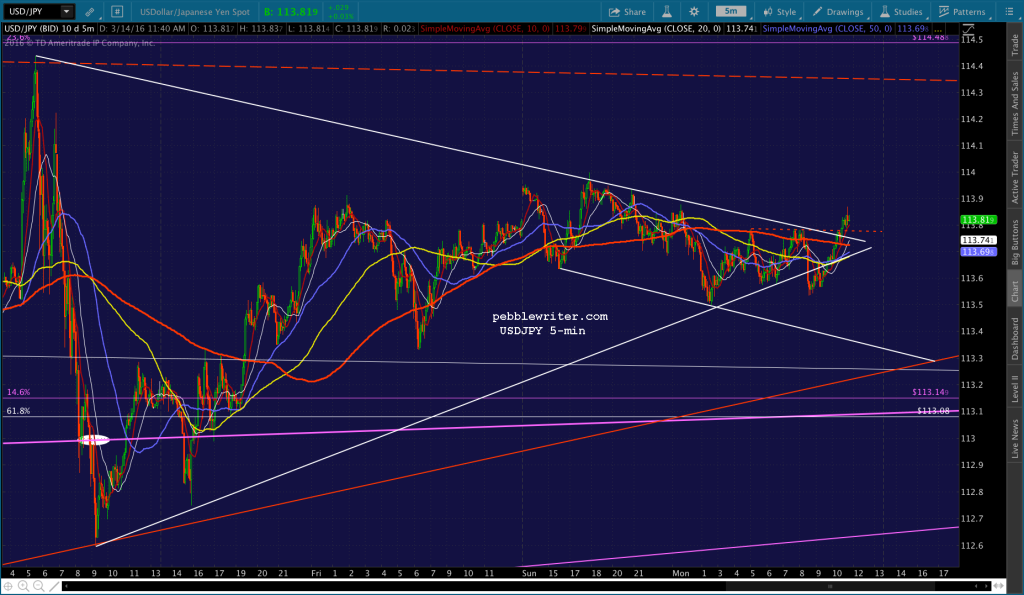The image size is (1024, 595).
Task: Click the blue 113.698 price bubble
Action: (x=978, y=251)
